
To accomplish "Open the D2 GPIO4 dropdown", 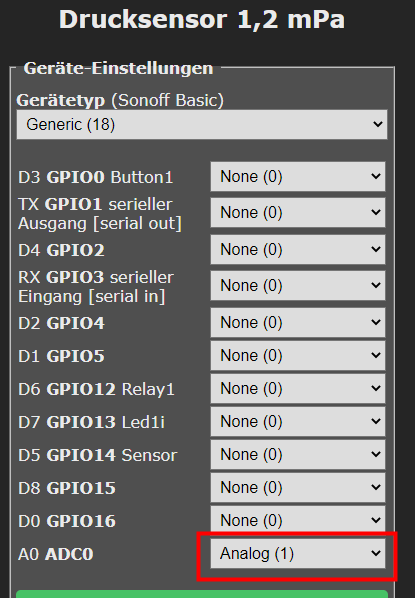I will (298, 322).
